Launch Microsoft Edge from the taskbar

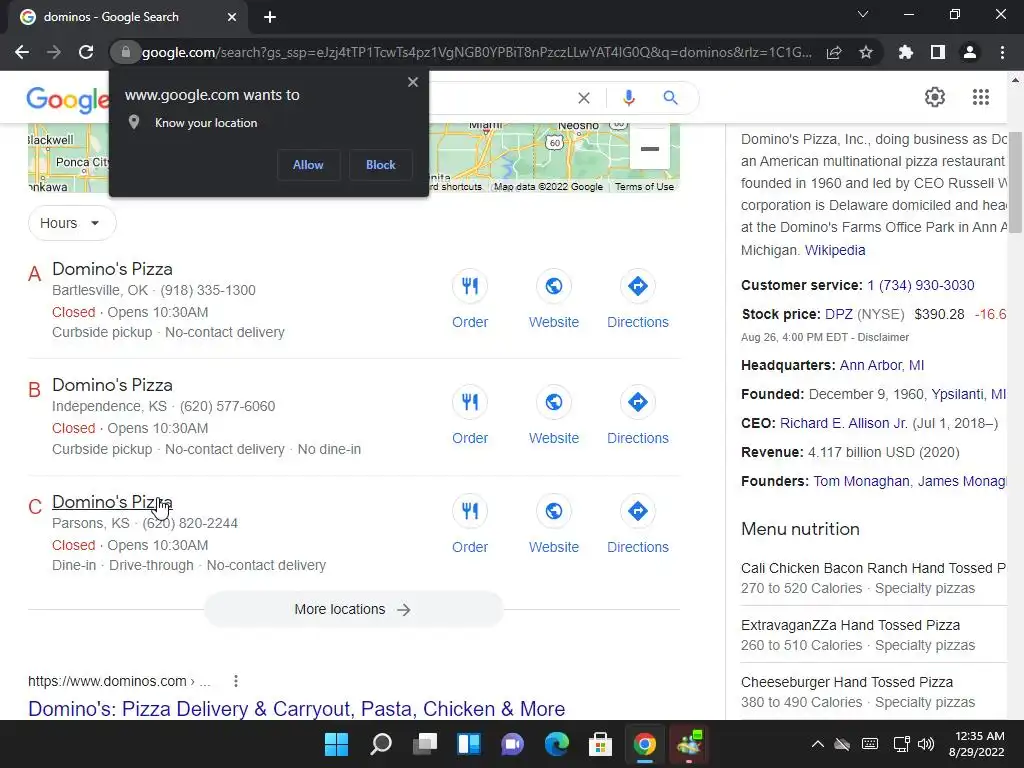(556, 744)
